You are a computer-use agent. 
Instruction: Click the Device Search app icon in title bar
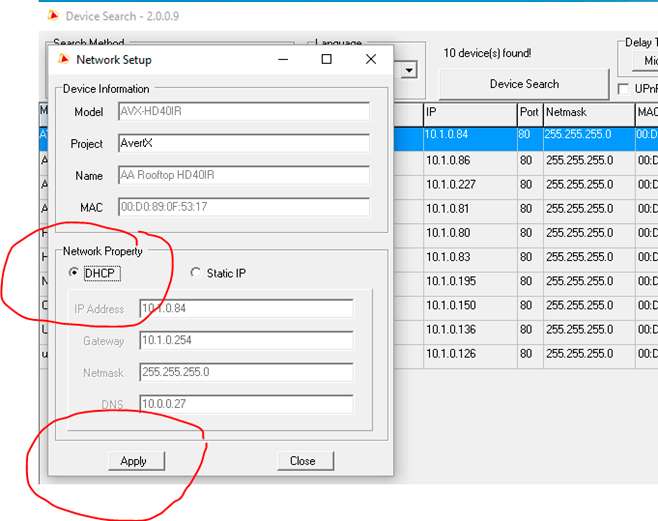click(x=52, y=16)
